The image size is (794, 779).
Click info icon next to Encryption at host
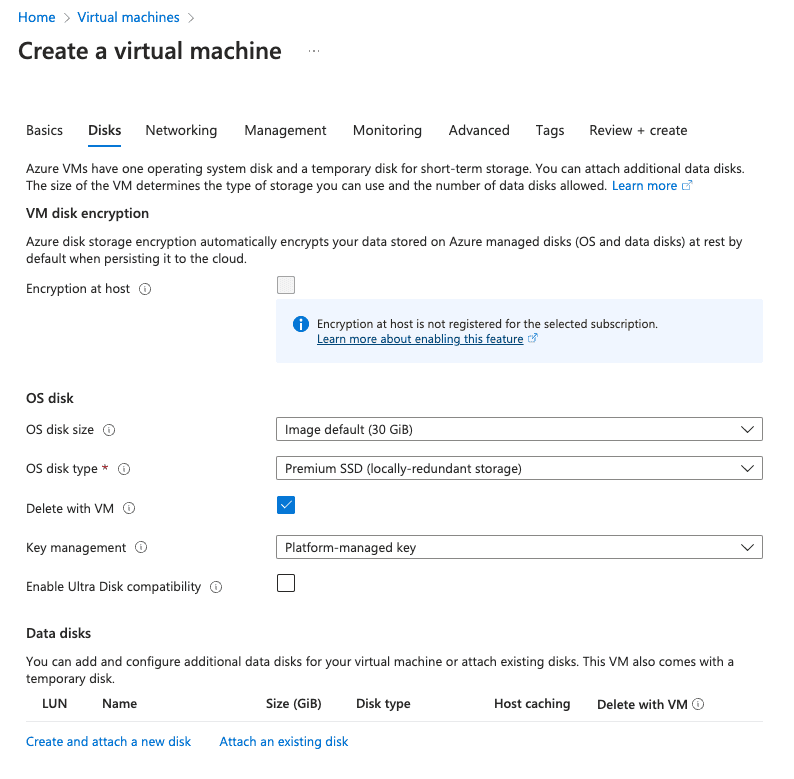coord(145,289)
